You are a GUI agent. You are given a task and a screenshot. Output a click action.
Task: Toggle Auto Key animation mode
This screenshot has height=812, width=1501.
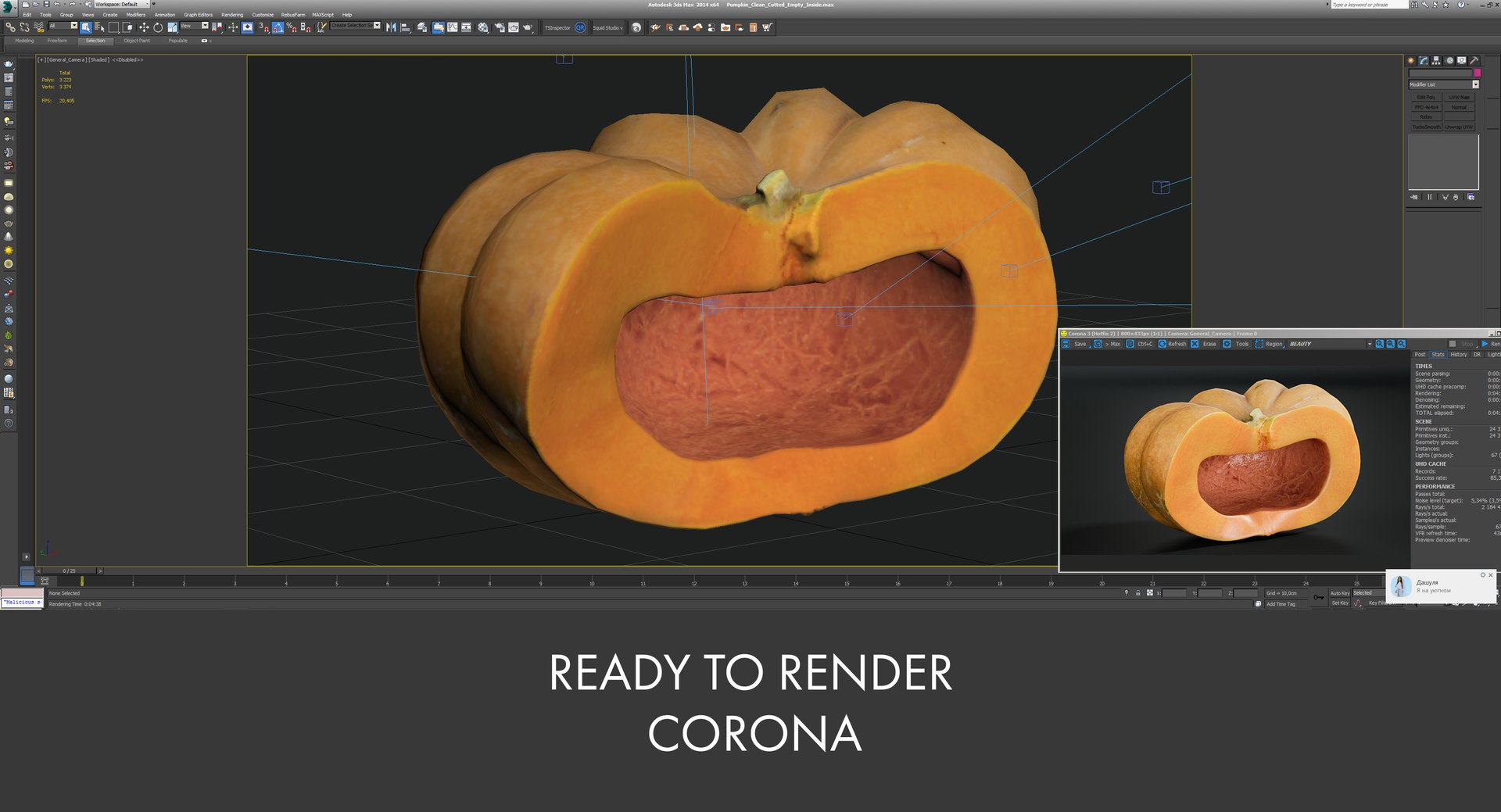(1340, 593)
